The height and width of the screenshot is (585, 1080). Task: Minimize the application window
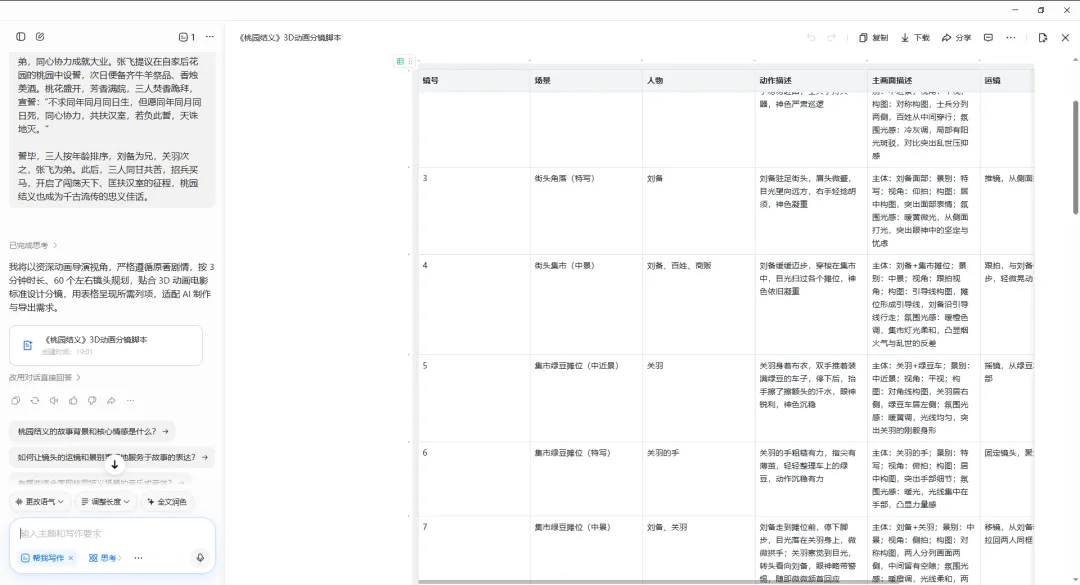(1015, 10)
